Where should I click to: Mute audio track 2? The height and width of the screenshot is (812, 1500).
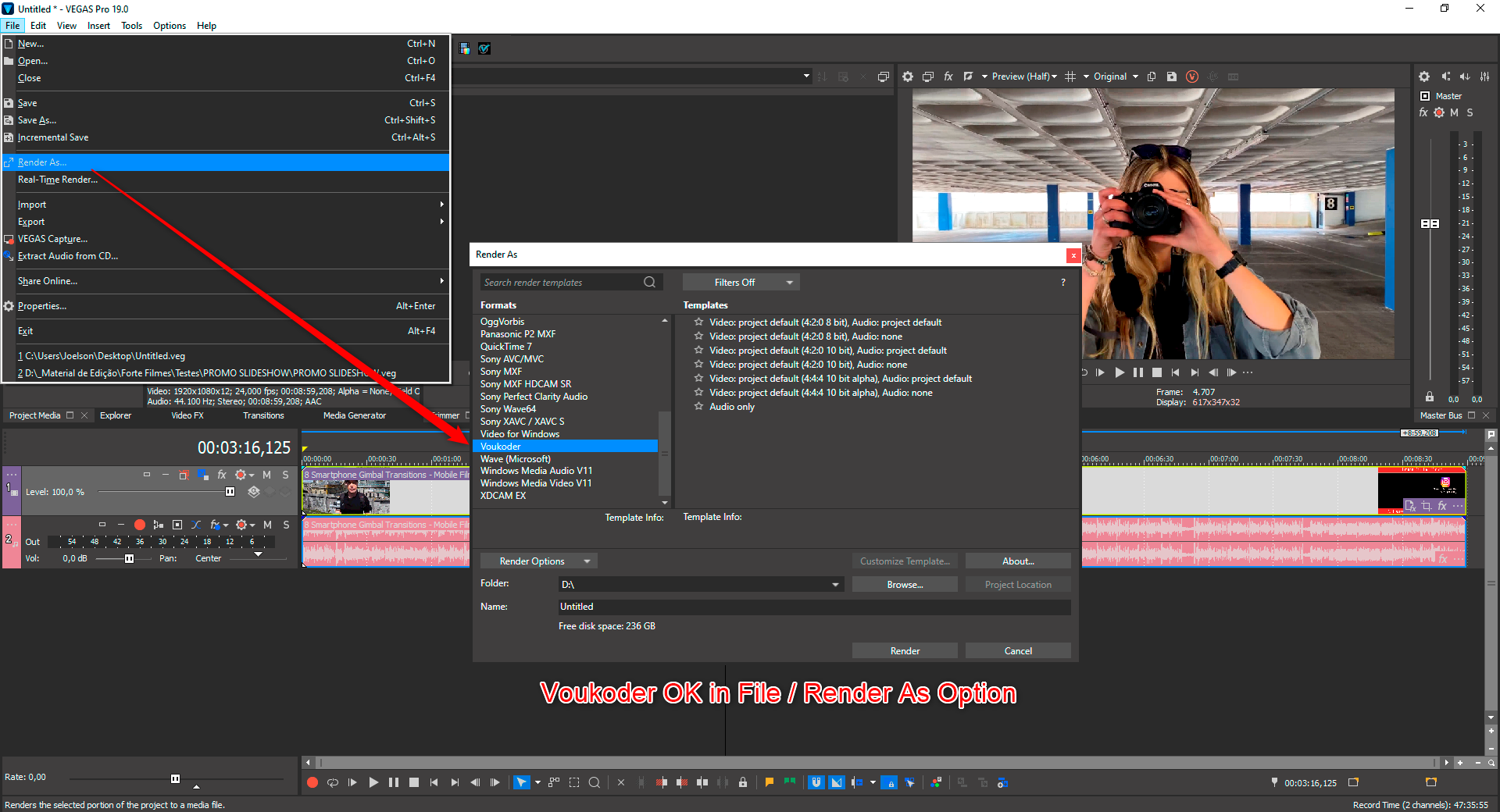coord(267,525)
